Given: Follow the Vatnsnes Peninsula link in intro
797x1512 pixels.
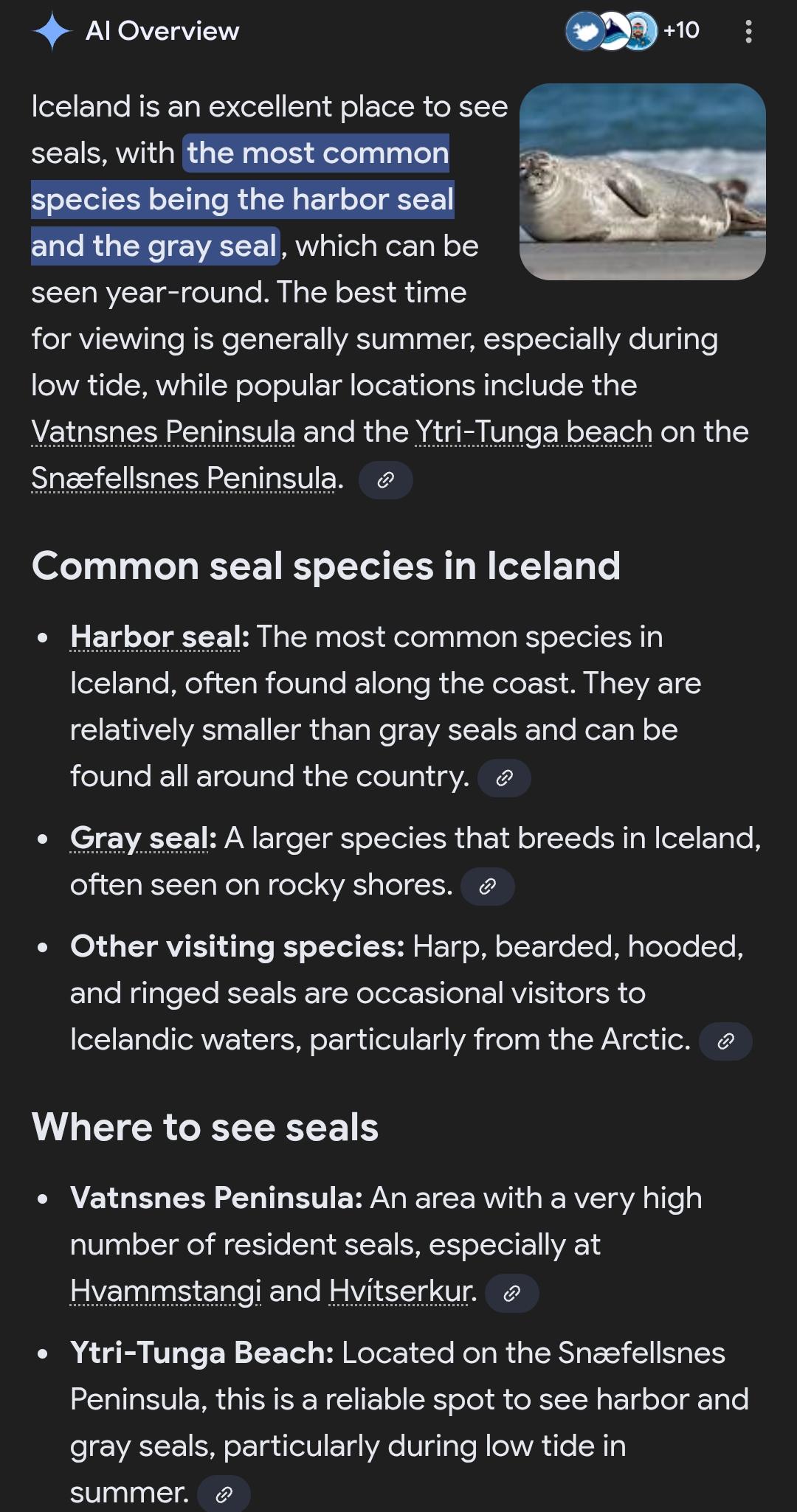Looking at the screenshot, I should (163, 432).
